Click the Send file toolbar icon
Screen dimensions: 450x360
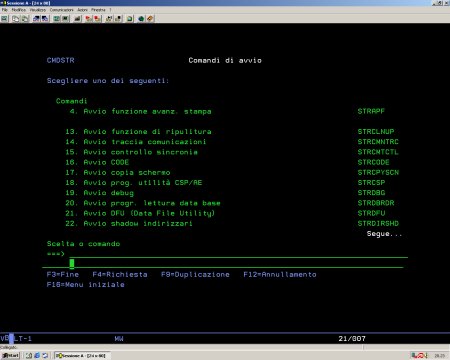point(36,19)
